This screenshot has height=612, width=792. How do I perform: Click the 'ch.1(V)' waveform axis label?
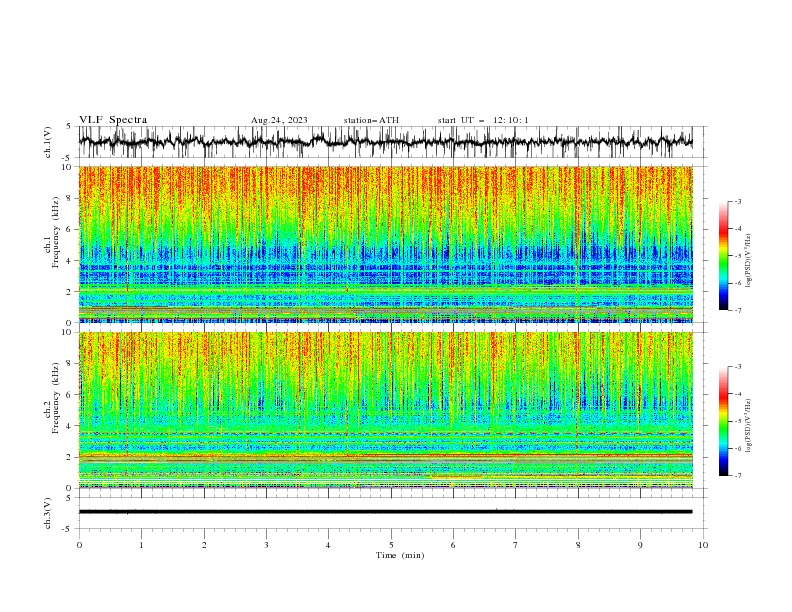48,142
